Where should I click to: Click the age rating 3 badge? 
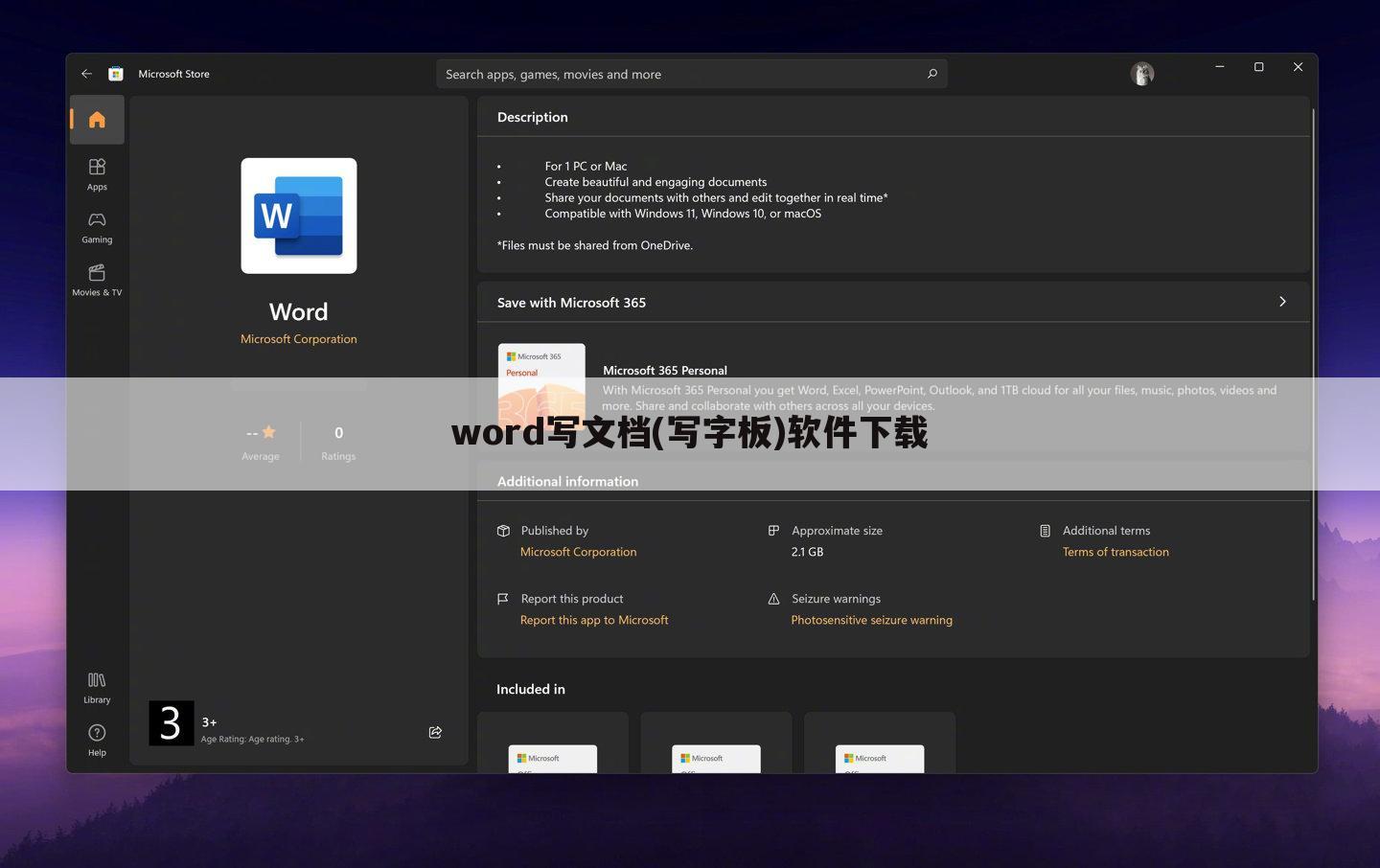click(172, 723)
